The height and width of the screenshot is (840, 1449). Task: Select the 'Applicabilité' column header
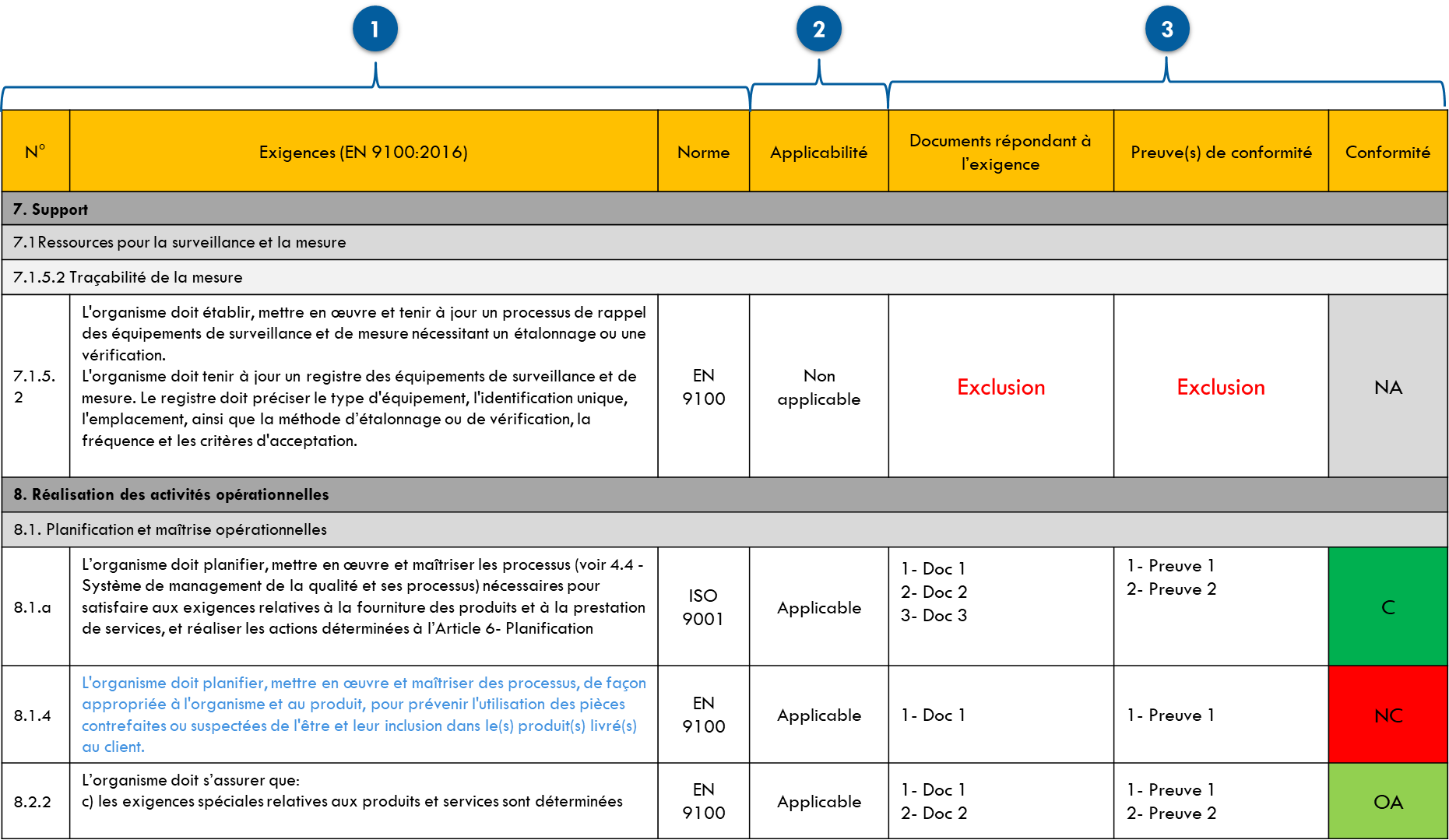(x=818, y=151)
